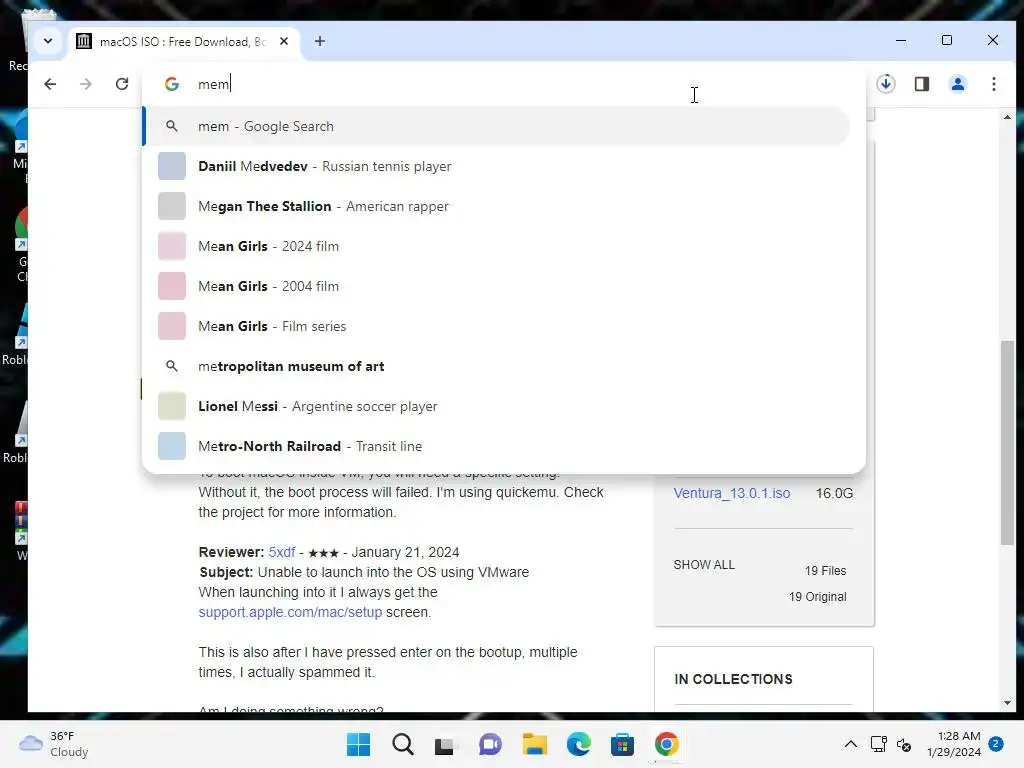Launch Microsoft Edge from taskbar
The image size is (1024, 768).
[578, 744]
